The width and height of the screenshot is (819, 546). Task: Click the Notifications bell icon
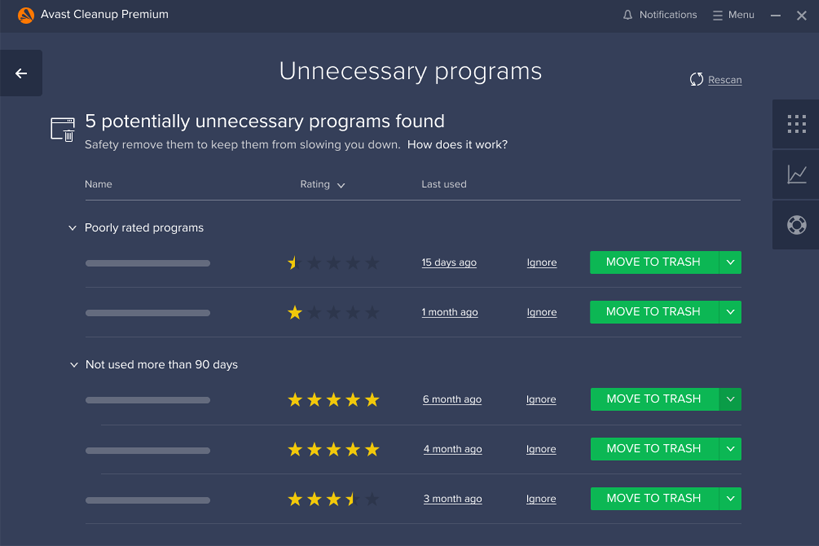point(627,15)
